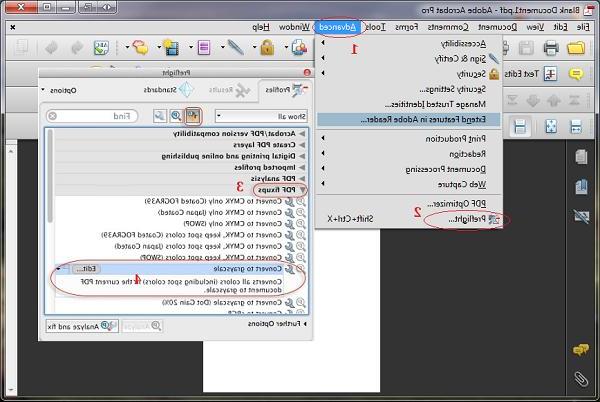Screen dimensions: 600x402
Task: Open the Attachments paperclip panel icon
Action: pyautogui.click(x=581, y=379)
